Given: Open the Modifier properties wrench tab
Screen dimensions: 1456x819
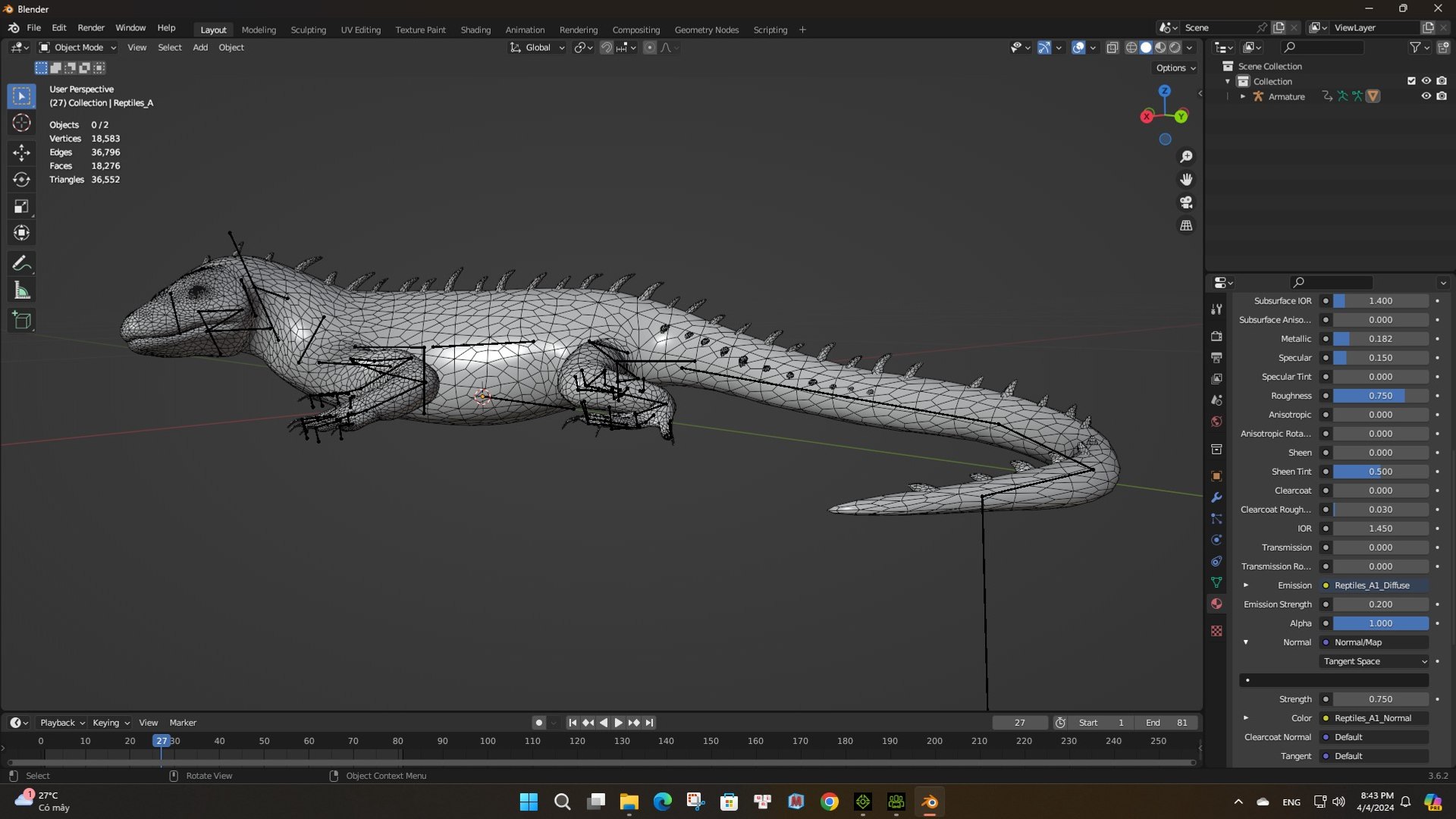Looking at the screenshot, I should tap(1216, 497).
